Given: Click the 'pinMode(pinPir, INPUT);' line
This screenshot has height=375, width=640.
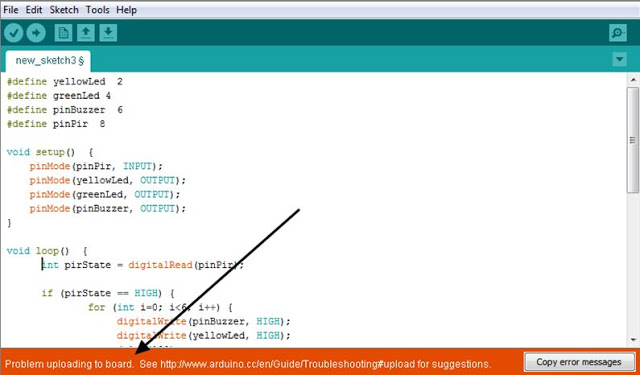Looking at the screenshot, I should pyautogui.click(x=96, y=166).
